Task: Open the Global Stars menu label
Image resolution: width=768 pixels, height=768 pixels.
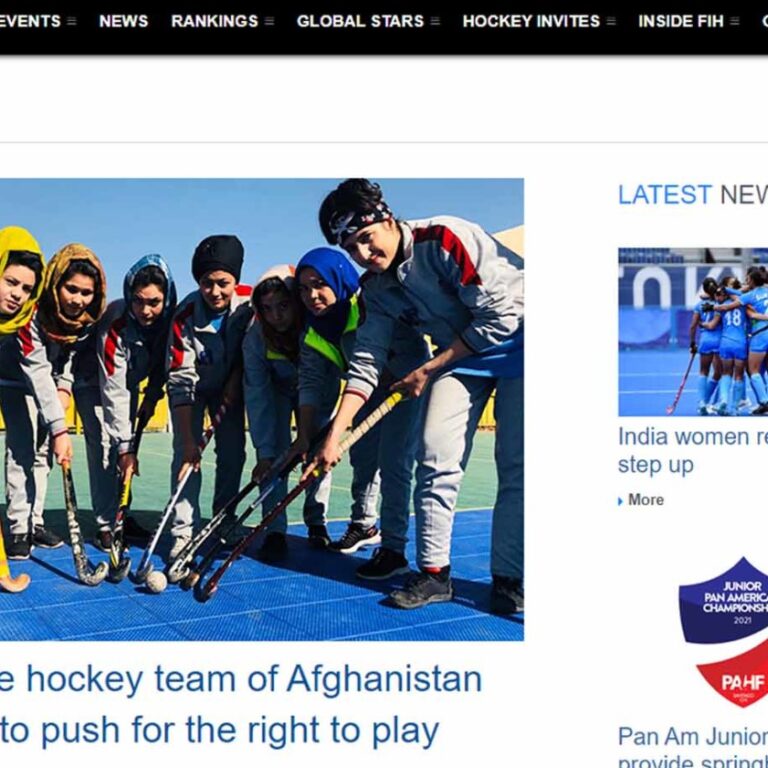Action: 360,21
